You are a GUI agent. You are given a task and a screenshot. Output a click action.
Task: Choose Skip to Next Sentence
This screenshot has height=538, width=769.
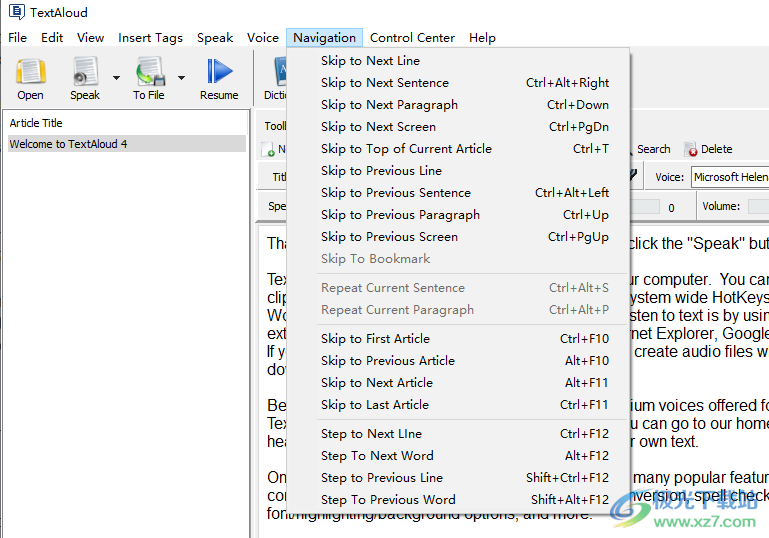pos(458,83)
